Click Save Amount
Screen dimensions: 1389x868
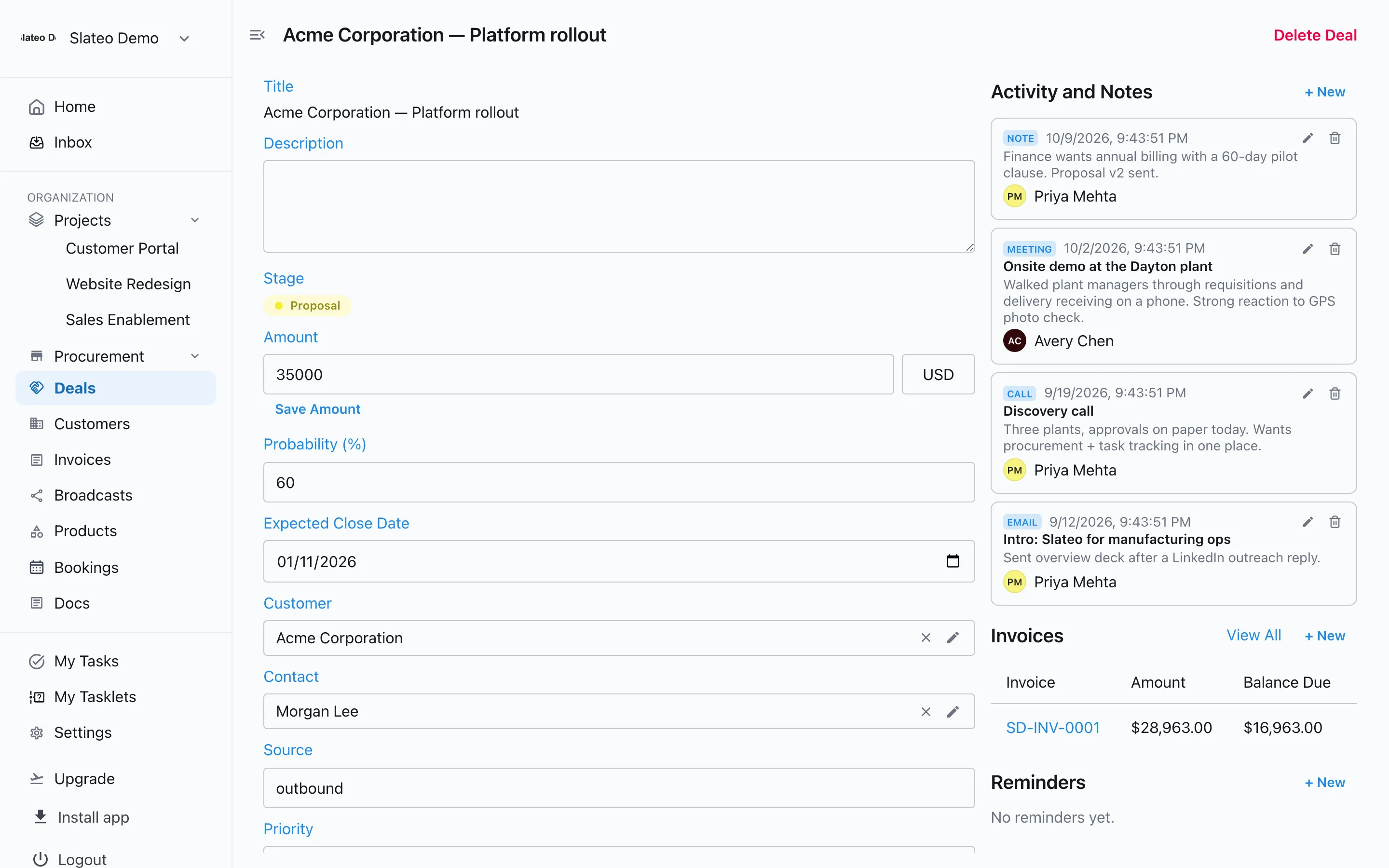pyautogui.click(x=317, y=409)
